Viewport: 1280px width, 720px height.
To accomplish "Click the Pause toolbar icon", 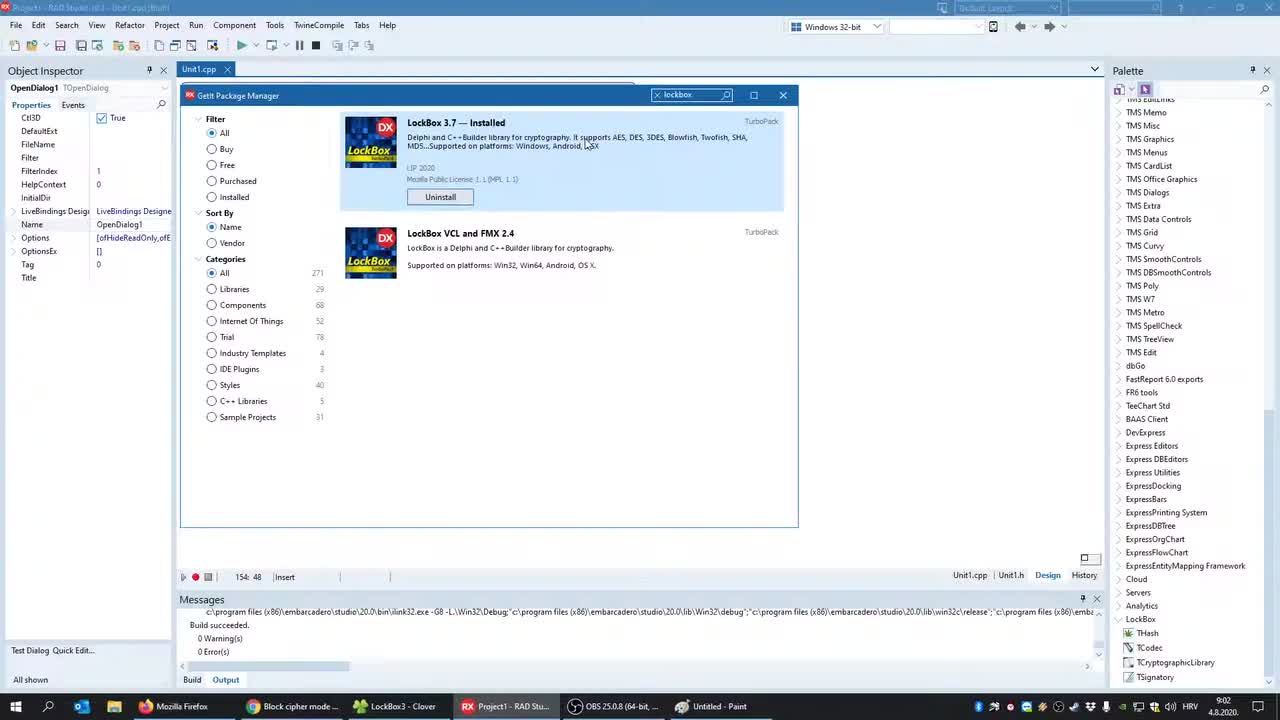I will tap(299, 45).
